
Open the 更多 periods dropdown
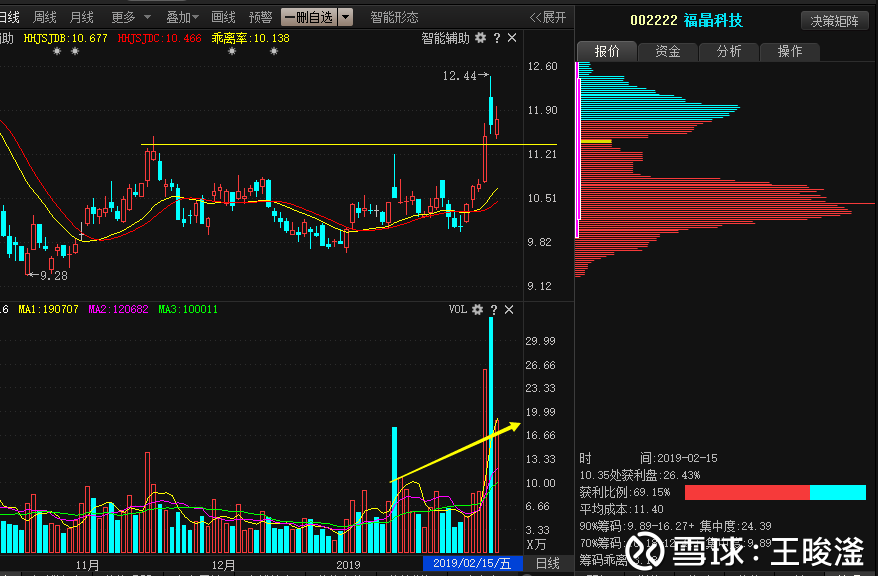(x=131, y=17)
